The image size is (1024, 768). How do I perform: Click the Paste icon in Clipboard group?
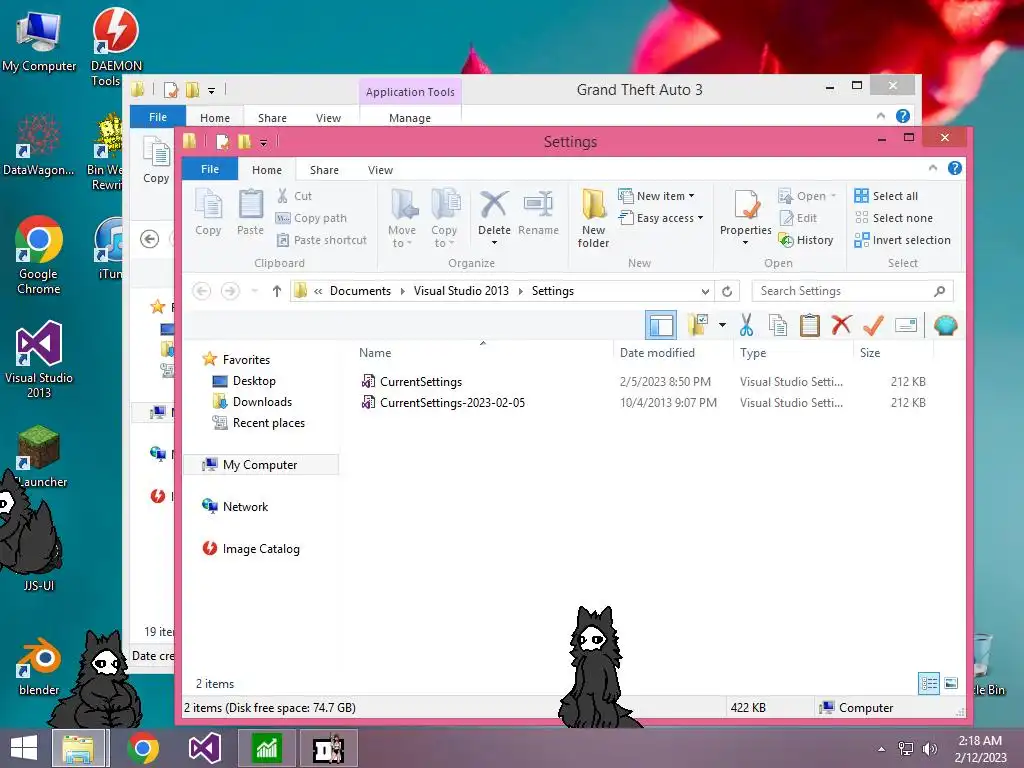pyautogui.click(x=250, y=212)
